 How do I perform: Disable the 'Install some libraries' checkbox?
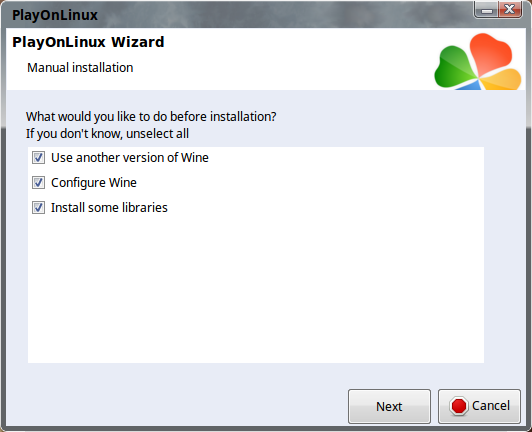coord(38,208)
